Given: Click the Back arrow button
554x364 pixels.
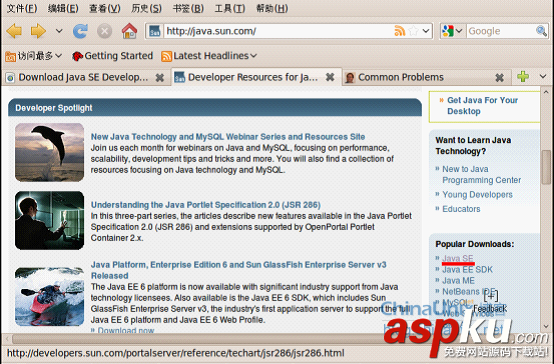Looking at the screenshot, I should 14,31.
